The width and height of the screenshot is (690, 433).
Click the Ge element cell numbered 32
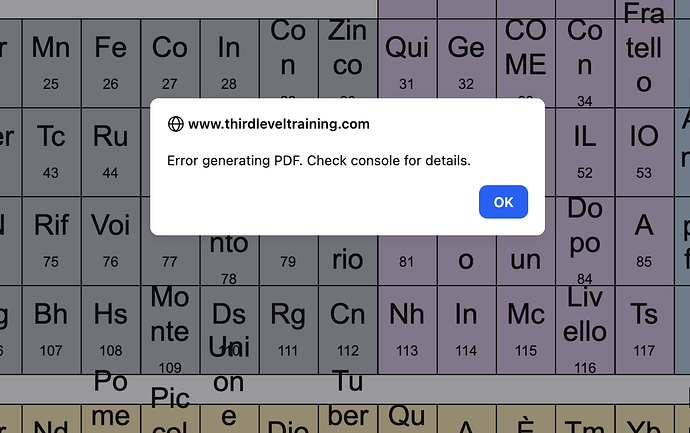point(466,62)
